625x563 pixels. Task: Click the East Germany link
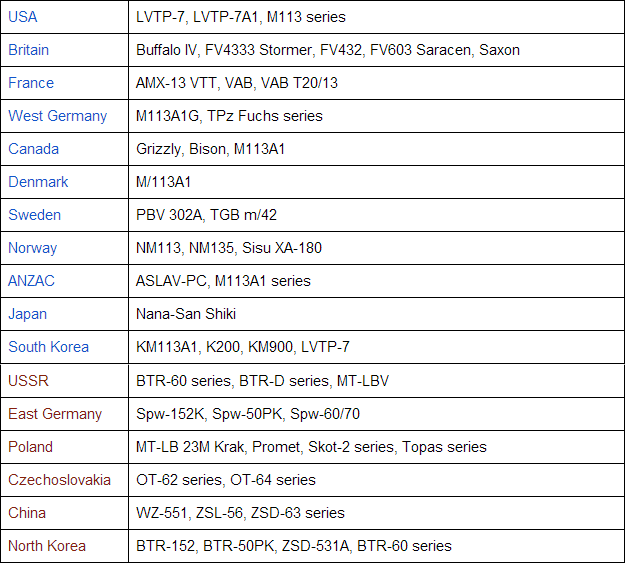[55, 414]
